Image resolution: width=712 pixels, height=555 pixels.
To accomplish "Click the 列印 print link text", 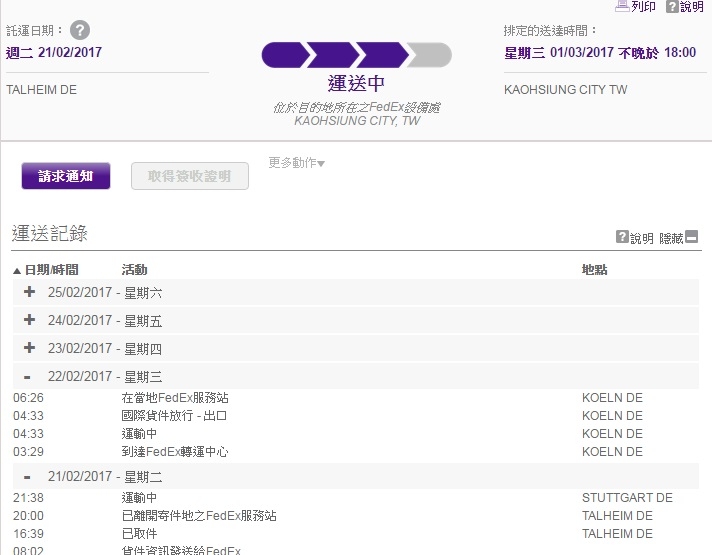I will tap(643, 6).
